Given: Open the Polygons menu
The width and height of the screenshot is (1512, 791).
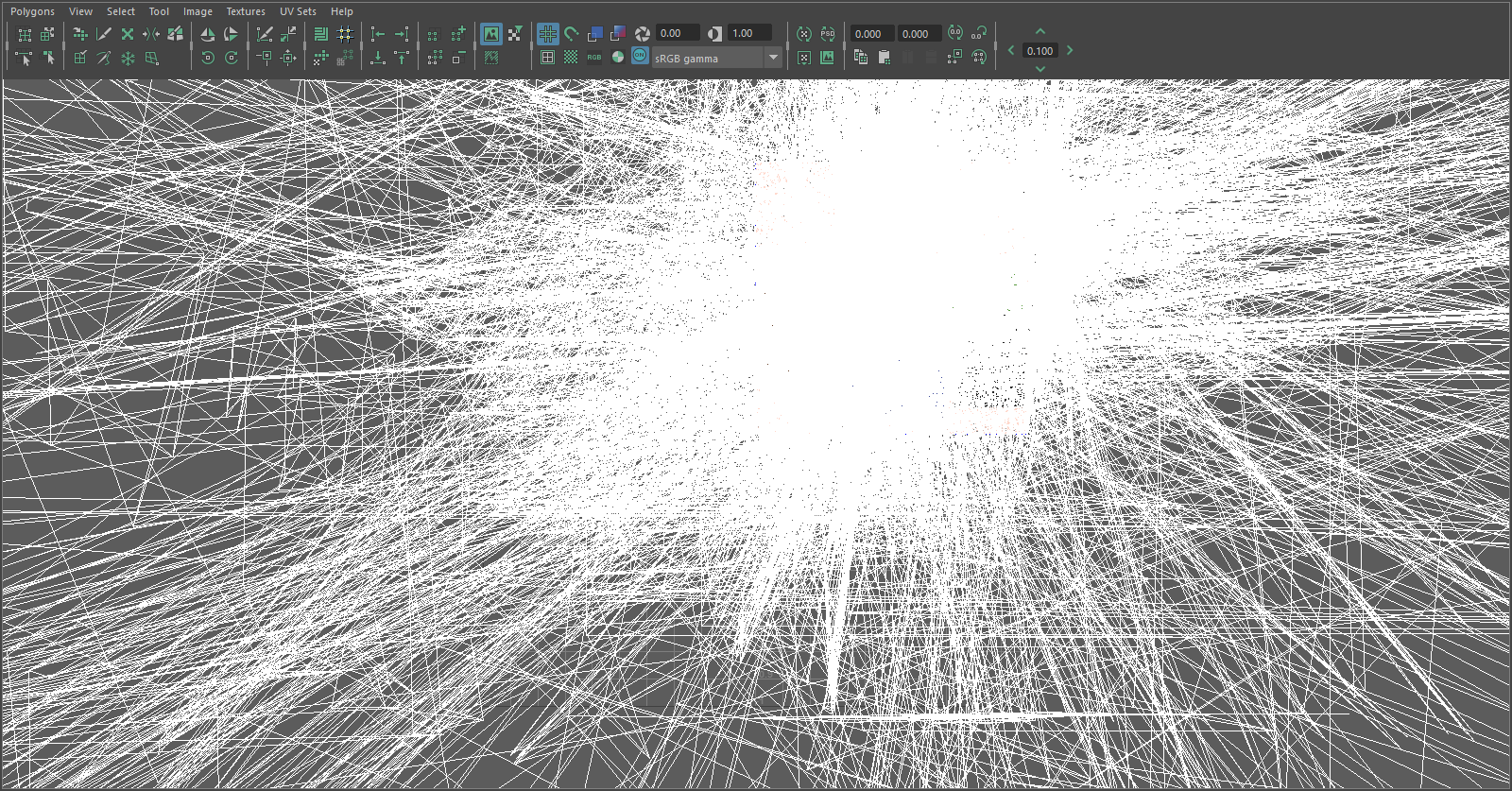Looking at the screenshot, I should 32,11.
